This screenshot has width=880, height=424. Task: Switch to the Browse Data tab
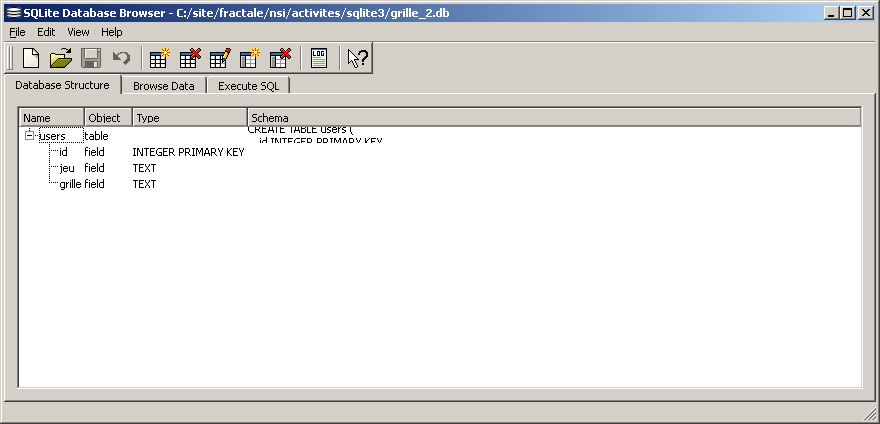coord(164,86)
